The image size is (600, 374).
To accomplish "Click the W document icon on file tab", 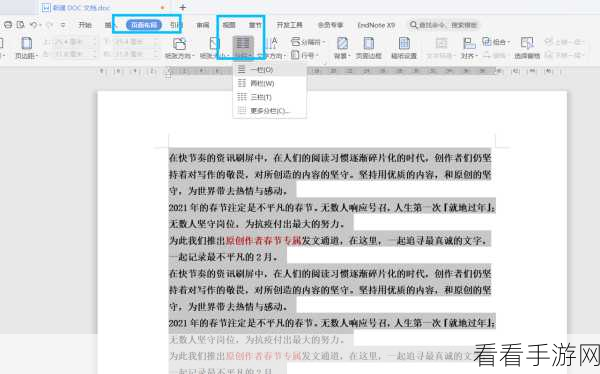I will (x=46, y=7).
